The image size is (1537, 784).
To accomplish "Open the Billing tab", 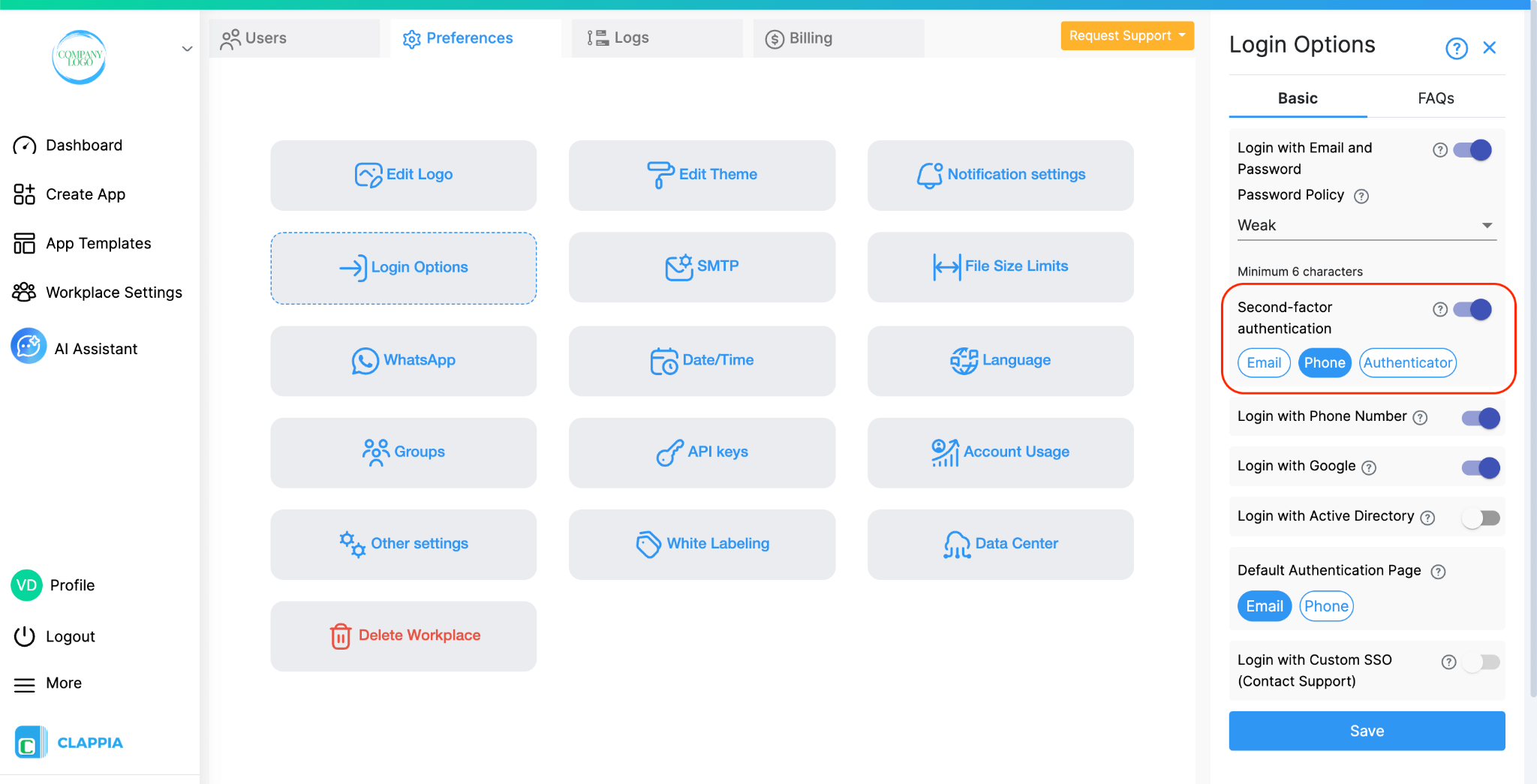I will 809,38.
